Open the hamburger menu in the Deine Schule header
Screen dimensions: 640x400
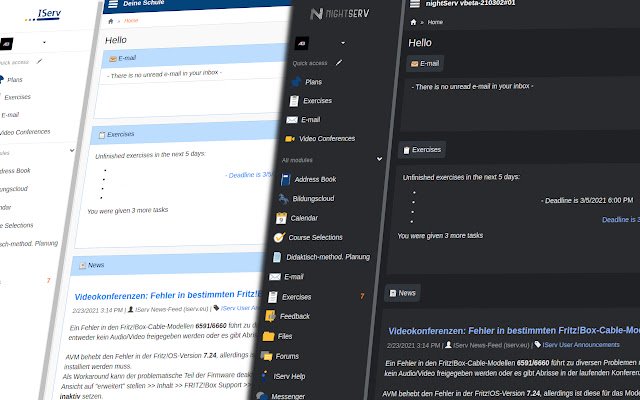tap(113, 4)
